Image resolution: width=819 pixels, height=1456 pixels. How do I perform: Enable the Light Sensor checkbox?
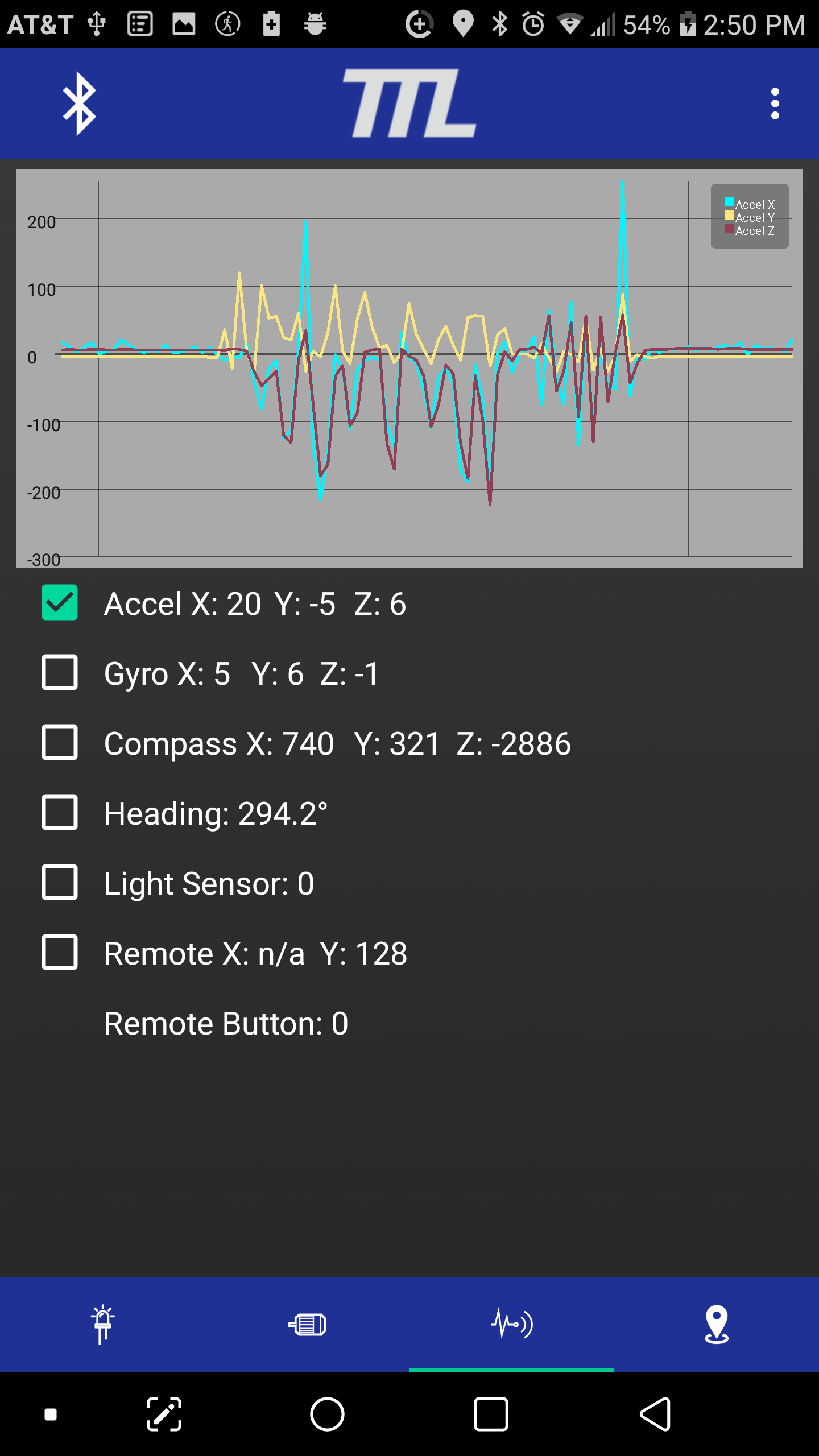[x=60, y=883]
